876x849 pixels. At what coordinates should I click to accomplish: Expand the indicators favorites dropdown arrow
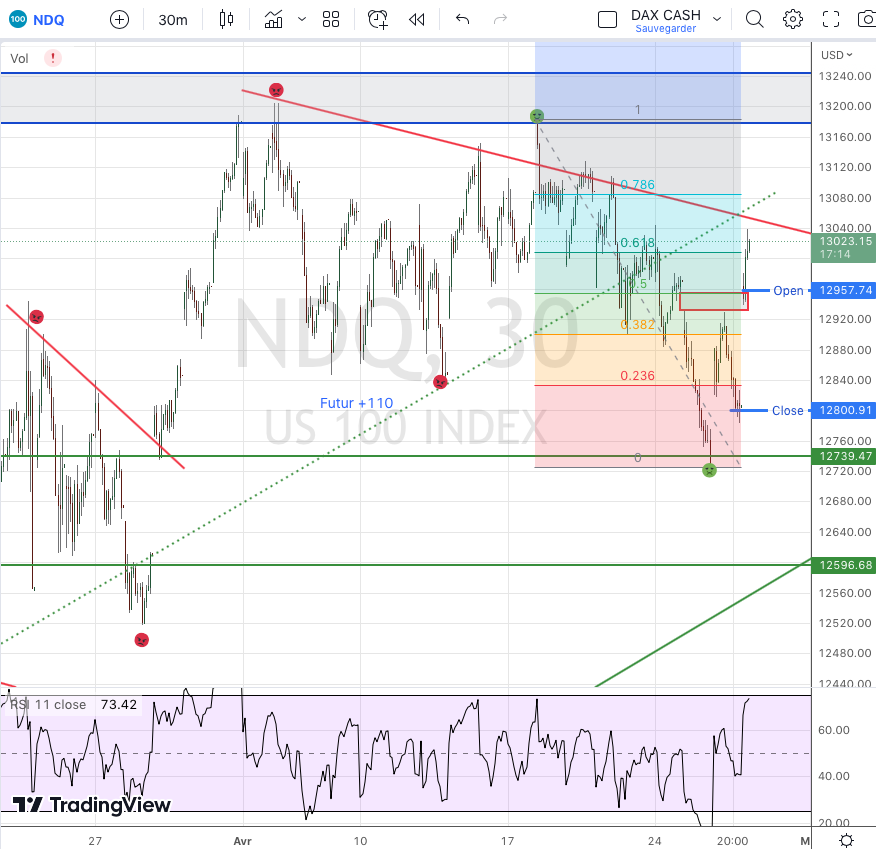pos(302,20)
